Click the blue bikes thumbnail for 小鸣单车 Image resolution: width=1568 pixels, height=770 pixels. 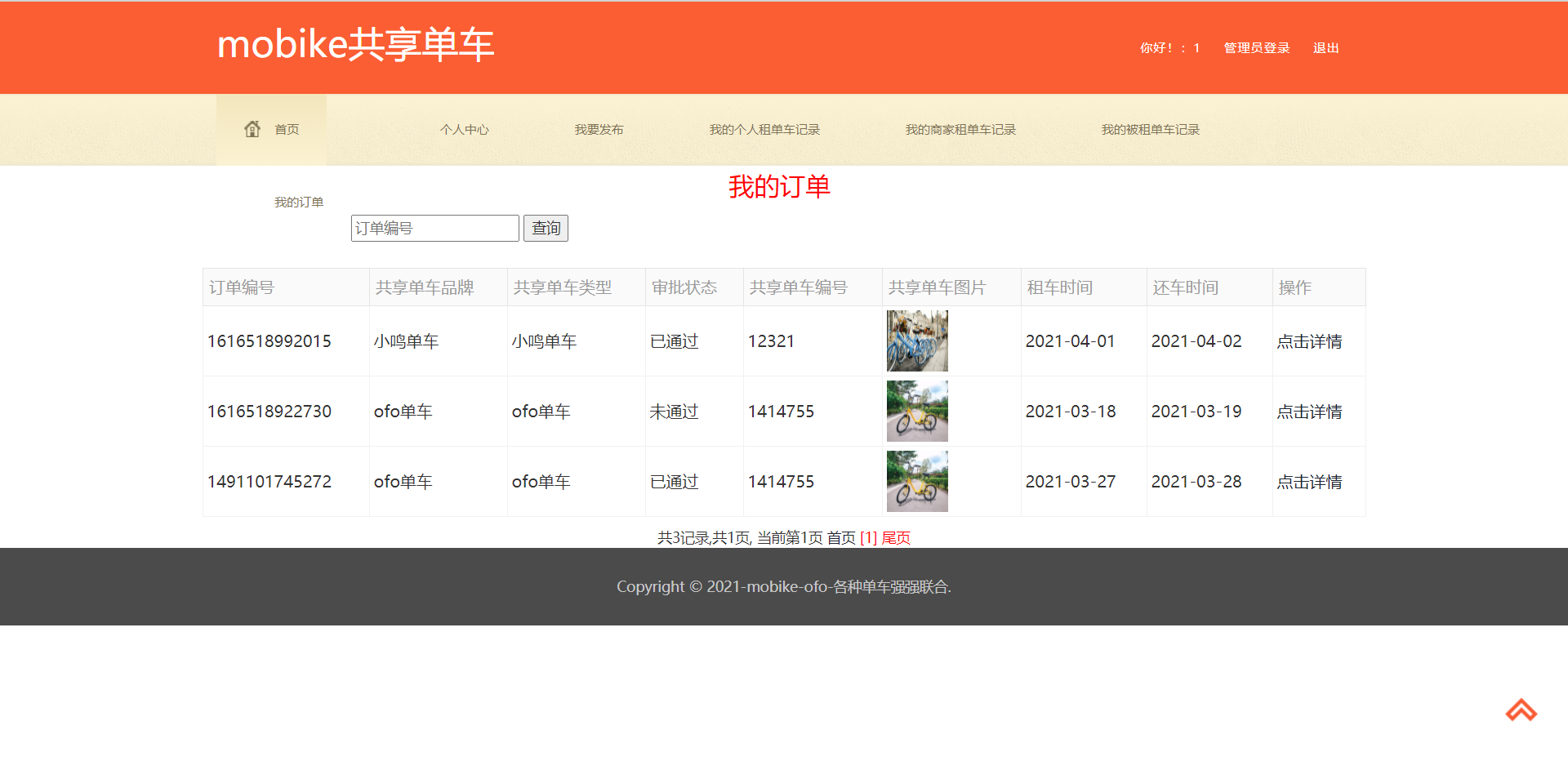917,341
